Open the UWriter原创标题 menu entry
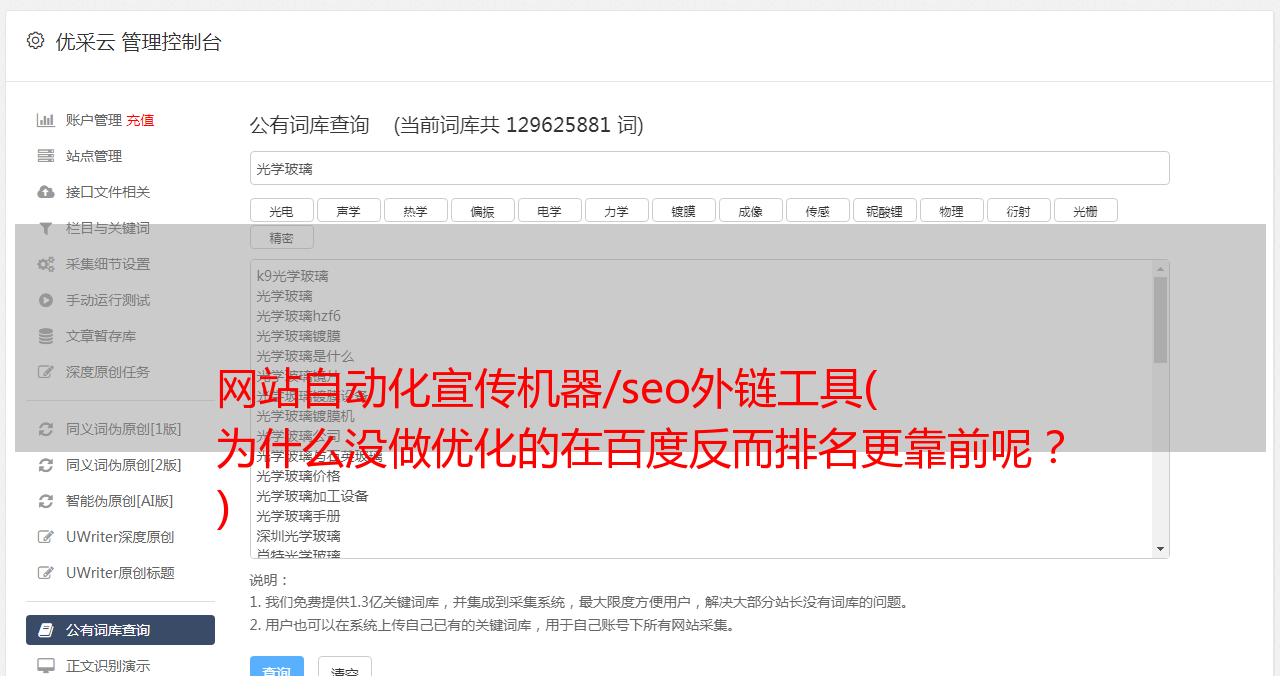This screenshot has height=676, width=1280. click(x=120, y=573)
